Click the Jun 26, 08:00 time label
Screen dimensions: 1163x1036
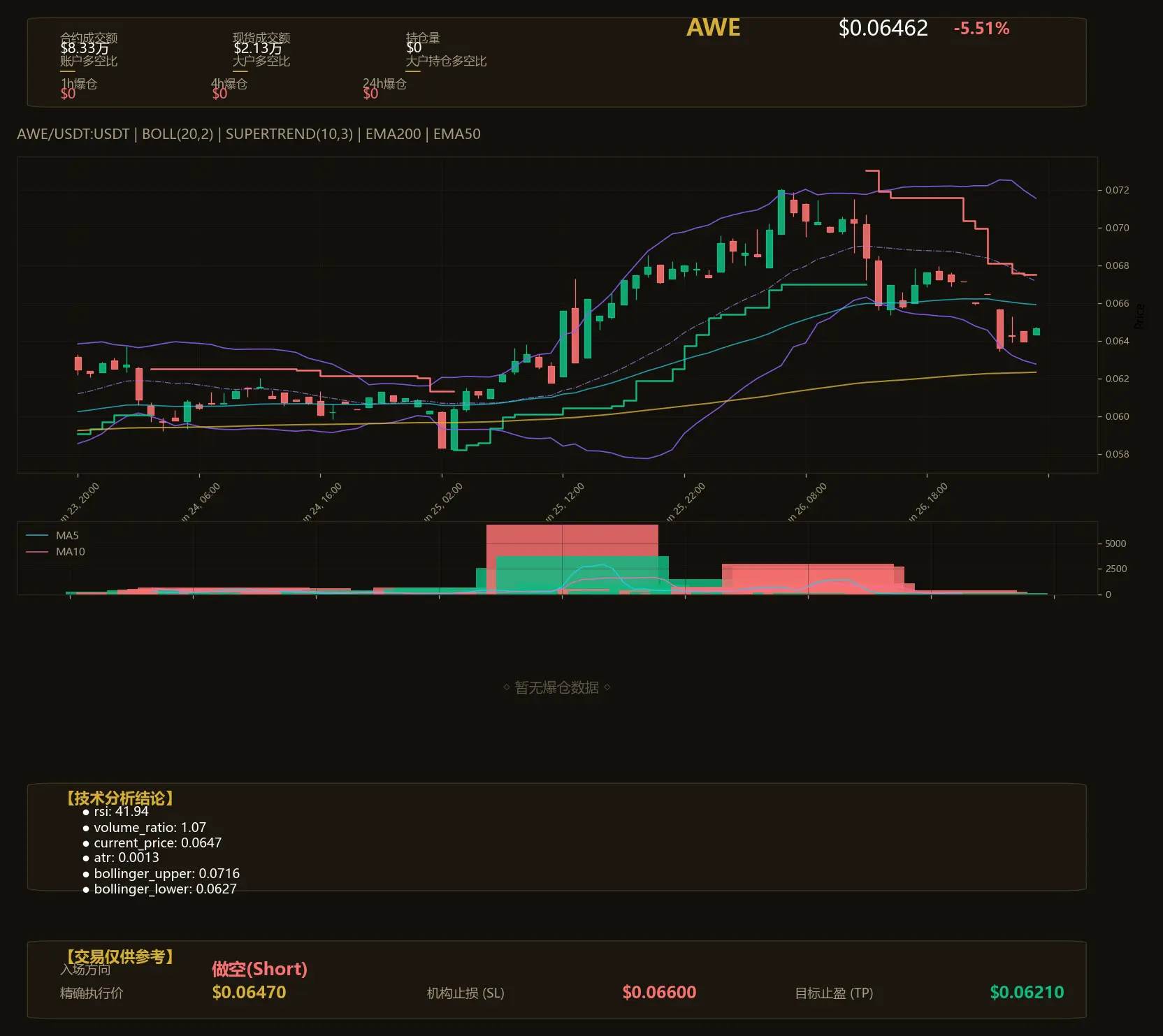coord(807,502)
